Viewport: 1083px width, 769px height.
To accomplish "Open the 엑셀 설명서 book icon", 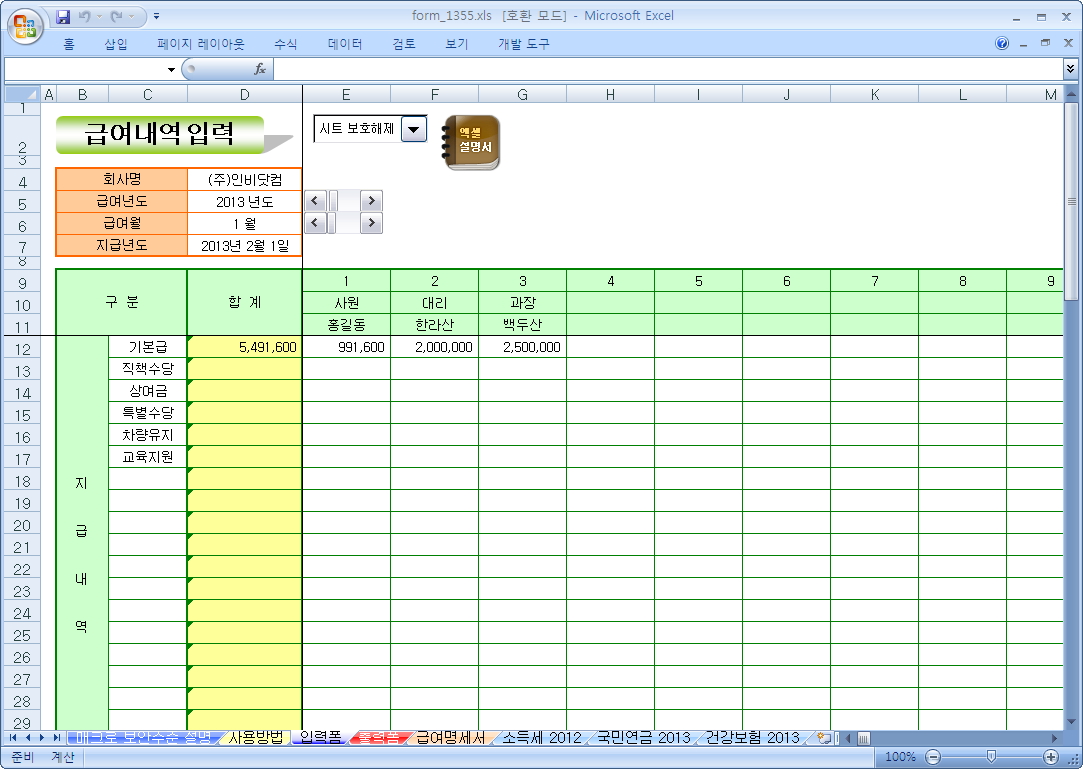I will 472,143.
